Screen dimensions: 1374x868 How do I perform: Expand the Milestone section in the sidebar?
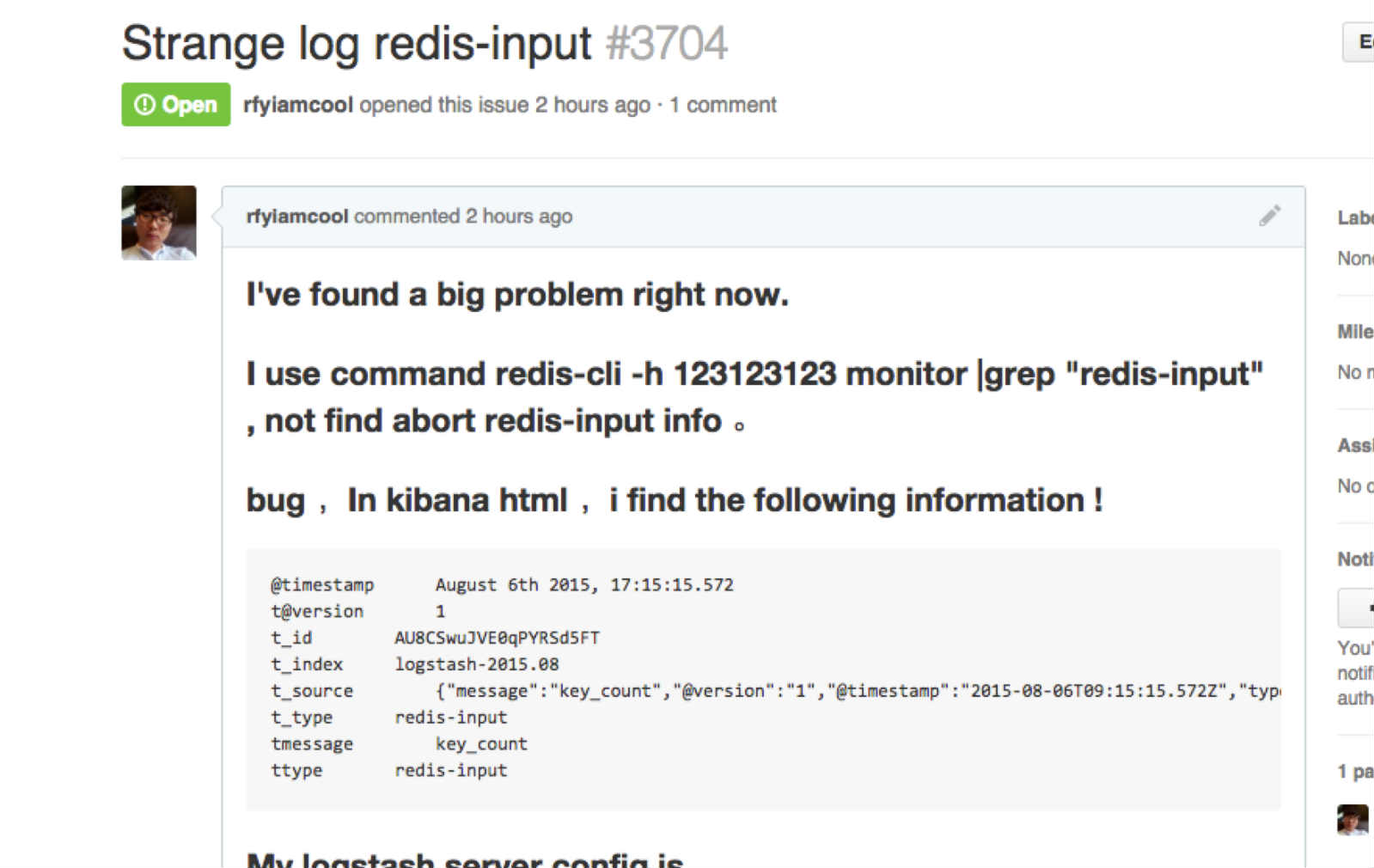pyautogui.click(x=1355, y=332)
